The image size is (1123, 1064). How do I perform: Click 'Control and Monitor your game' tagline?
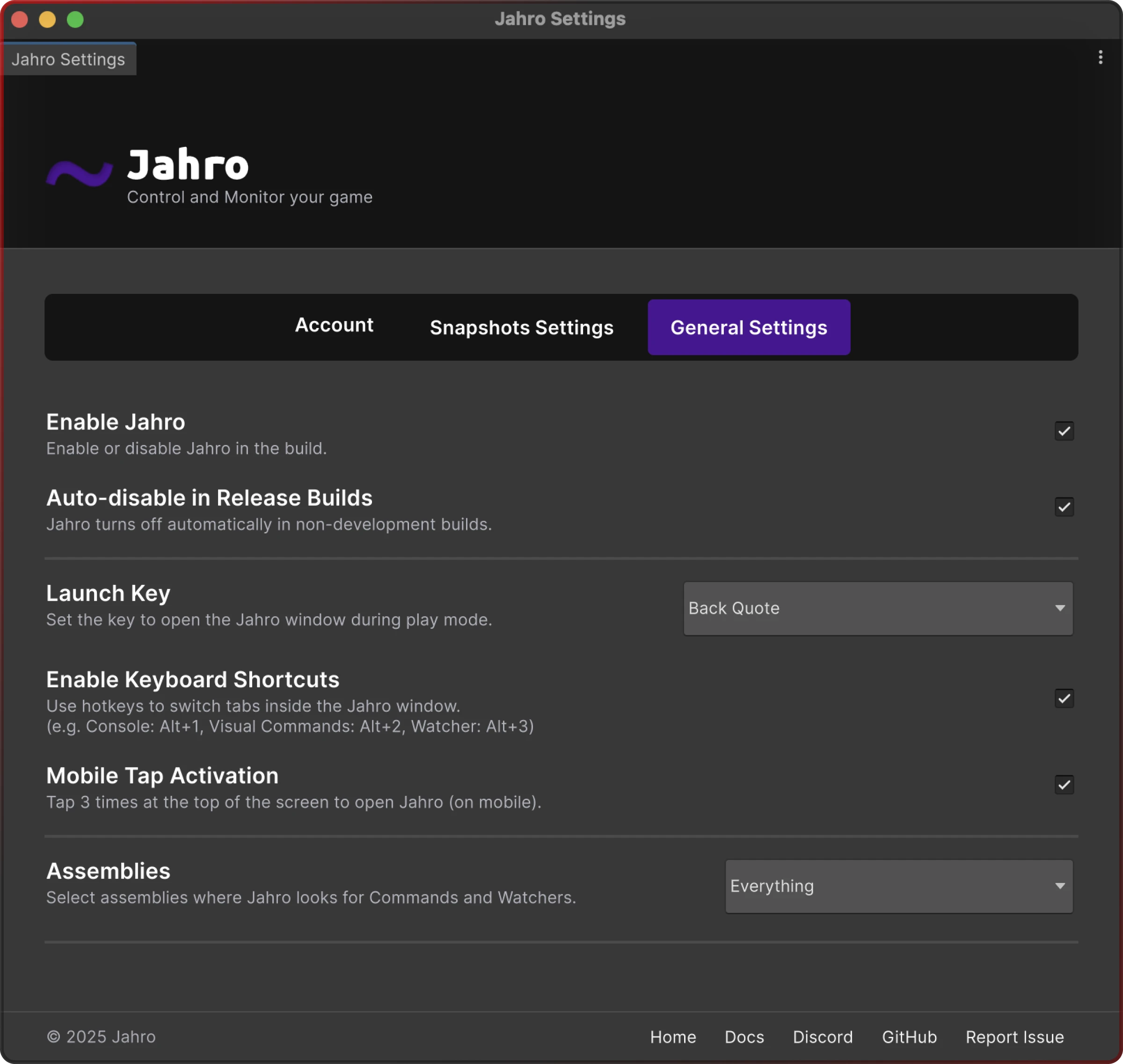[249, 197]
